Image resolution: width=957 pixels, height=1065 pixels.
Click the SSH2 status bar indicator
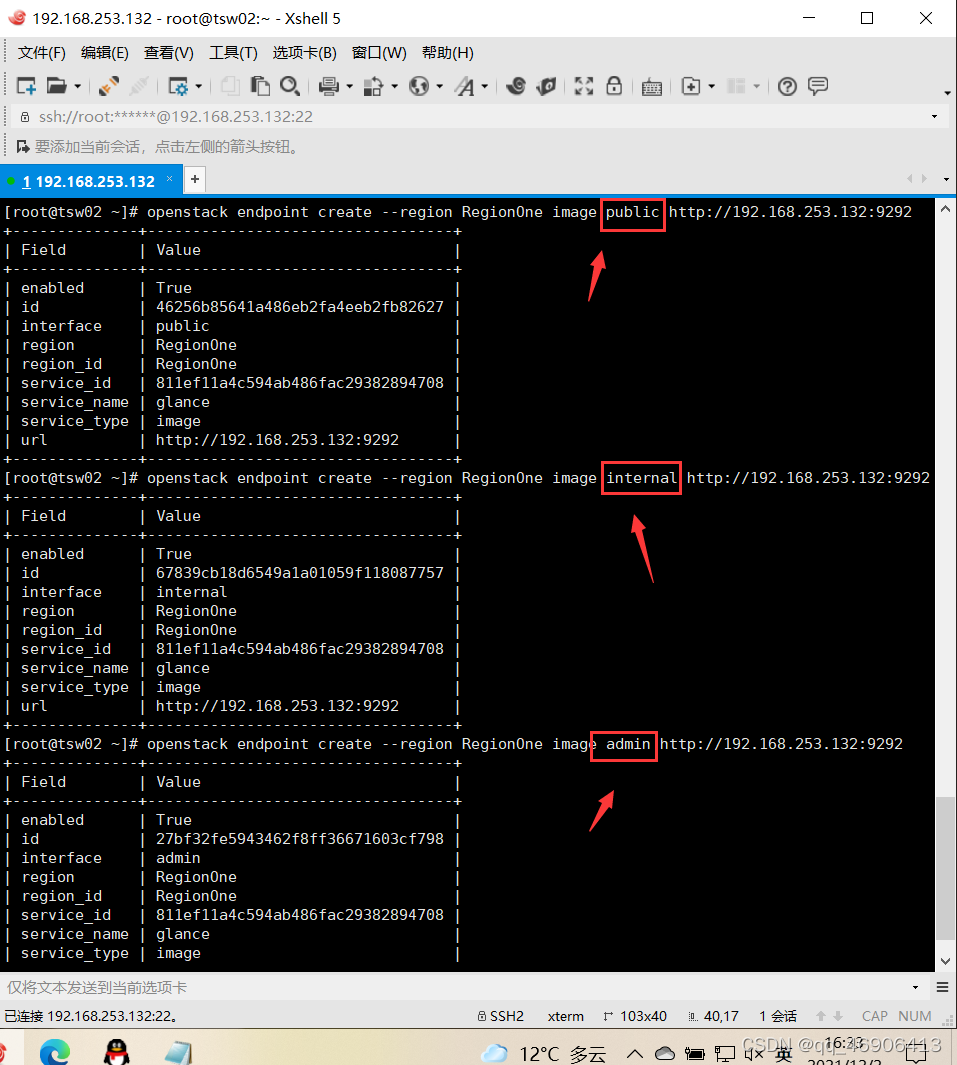click(501, 1016)
